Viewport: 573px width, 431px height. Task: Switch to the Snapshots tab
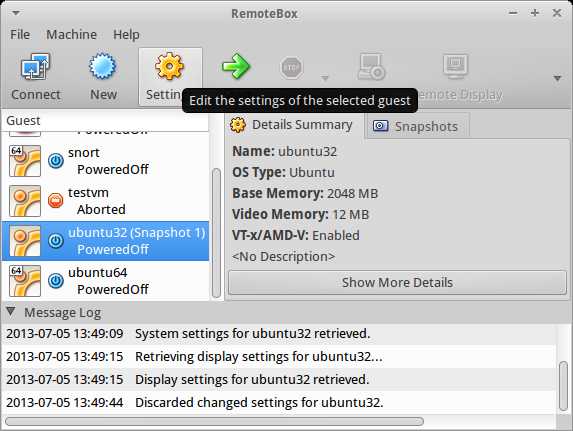click(417, 126)
